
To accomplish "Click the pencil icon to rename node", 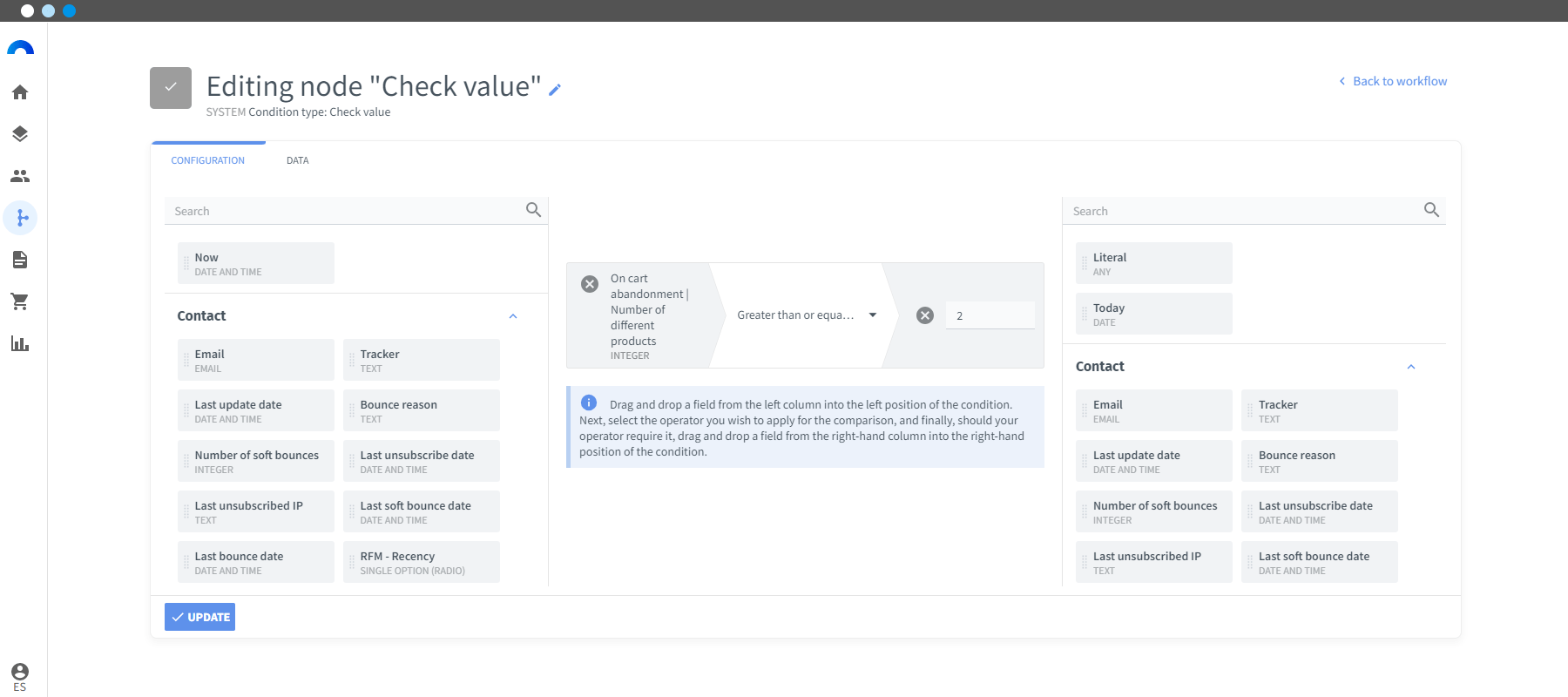I will click(555, 89).
